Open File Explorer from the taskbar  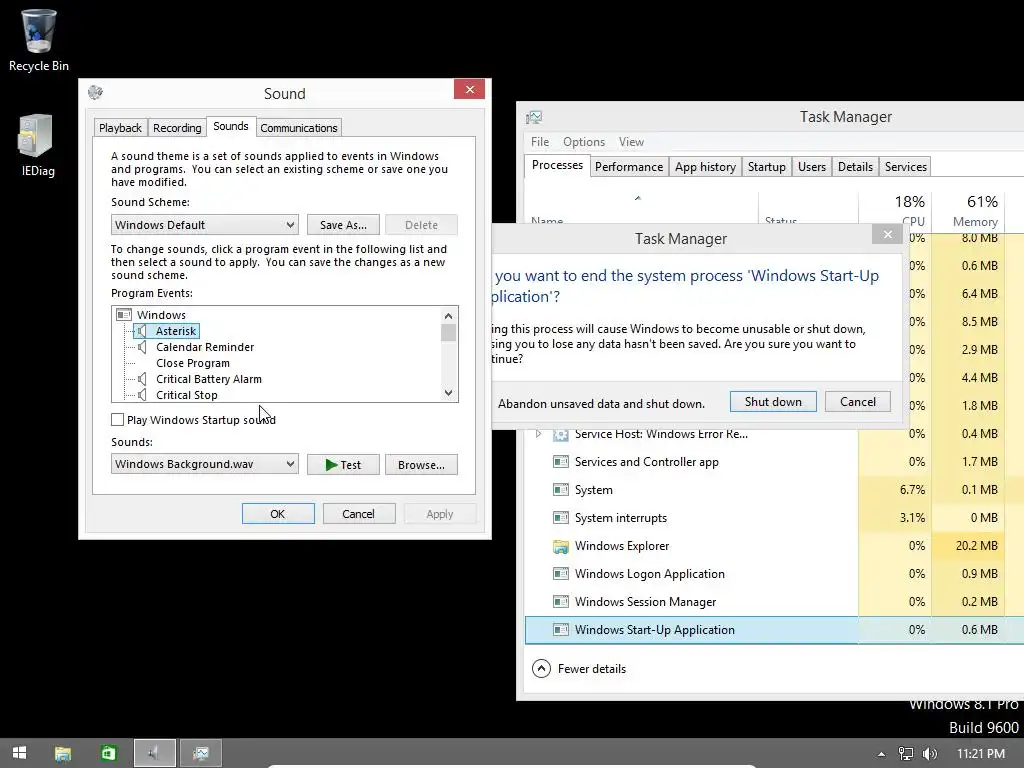click(63, 753)
